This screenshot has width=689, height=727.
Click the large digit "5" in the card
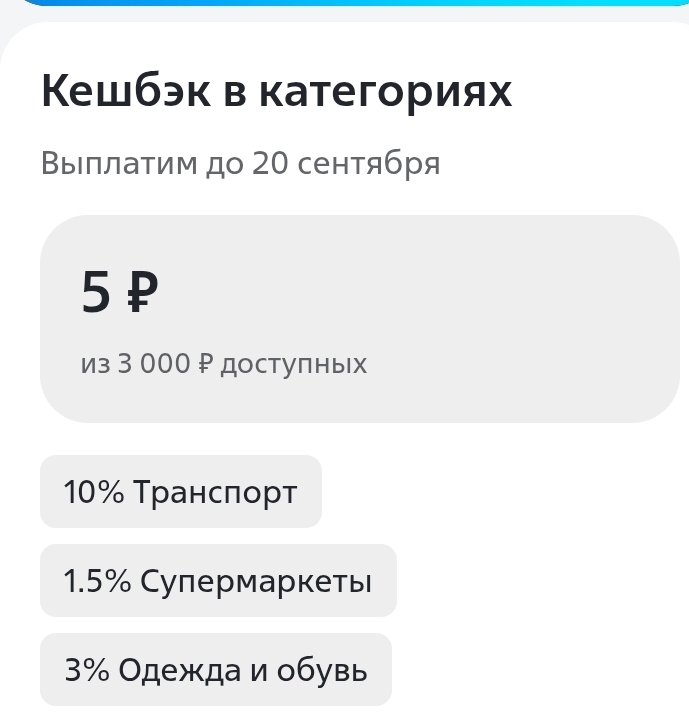tap(96, 292)
